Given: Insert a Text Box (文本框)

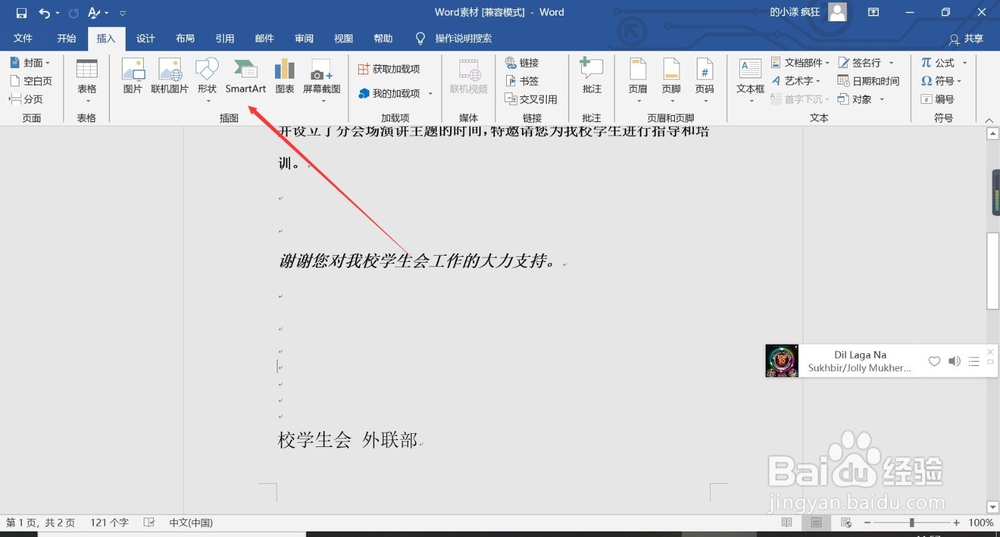Looking at the screenshot, I should pos(750,80).
